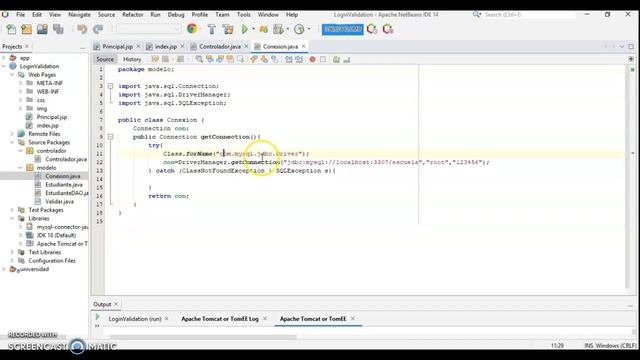Image resolution: width=640 pixels, height=360 pixels.
Task: Click the Chrome browser selector icon
Action: tap(192, 29)
